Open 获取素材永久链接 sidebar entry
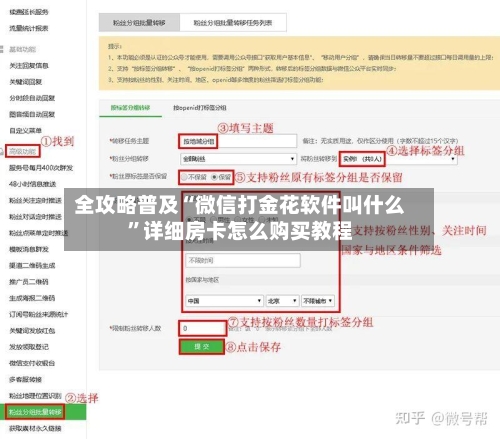 tap(35, 428)
